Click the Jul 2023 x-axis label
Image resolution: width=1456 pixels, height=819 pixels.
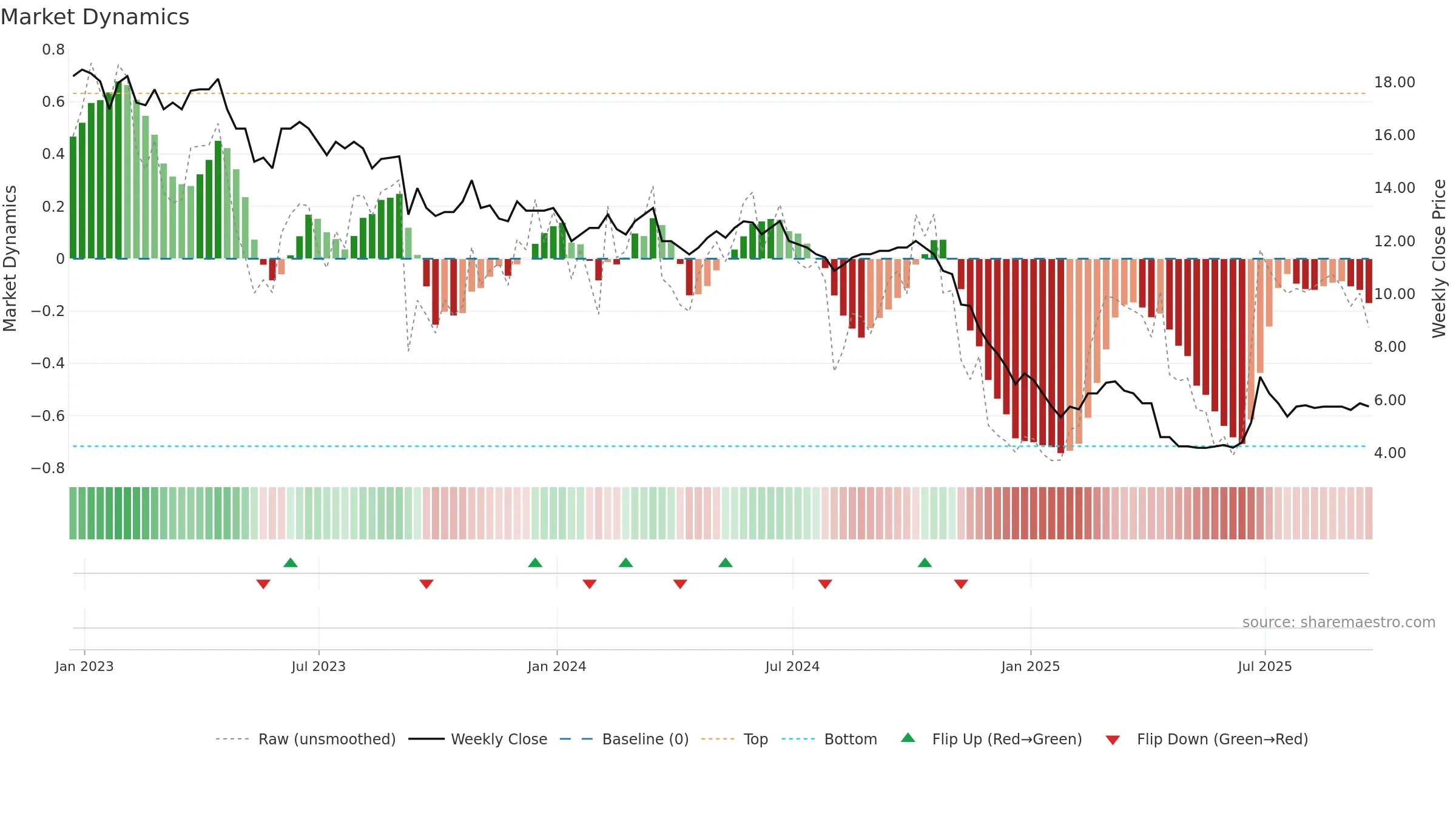(x=318, y=666)
